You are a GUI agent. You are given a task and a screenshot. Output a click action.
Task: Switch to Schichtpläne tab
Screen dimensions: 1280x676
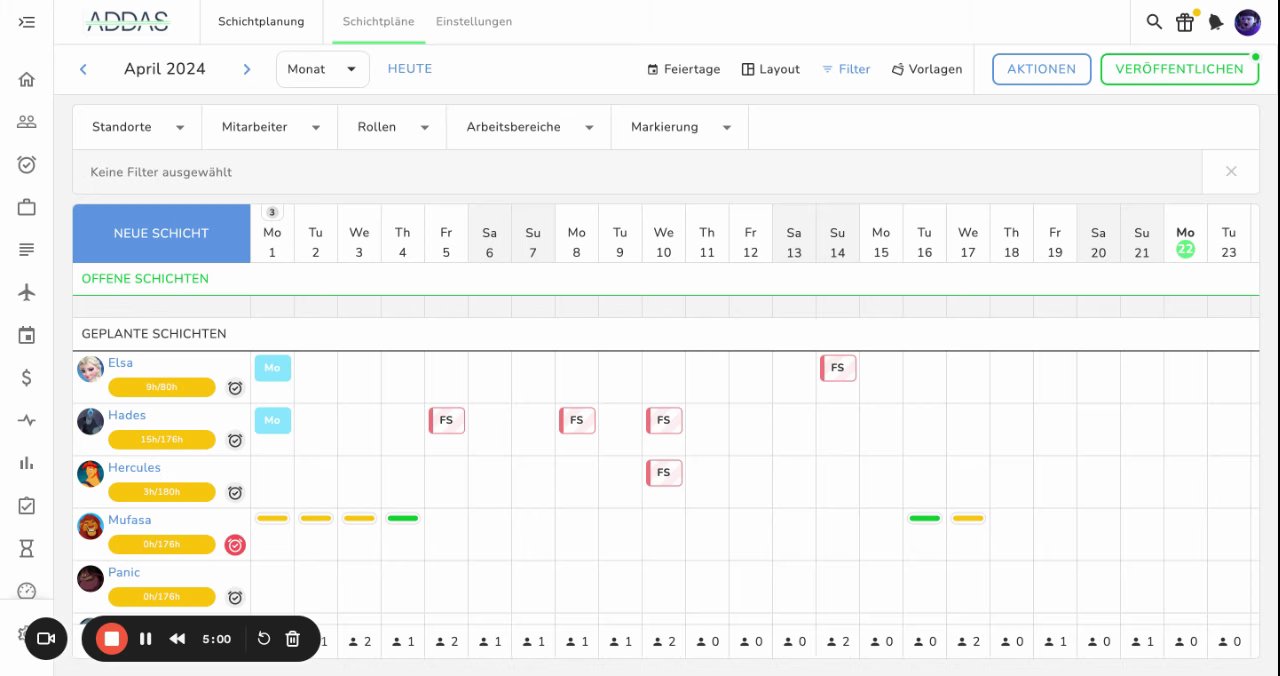click(x=380, y=21)
